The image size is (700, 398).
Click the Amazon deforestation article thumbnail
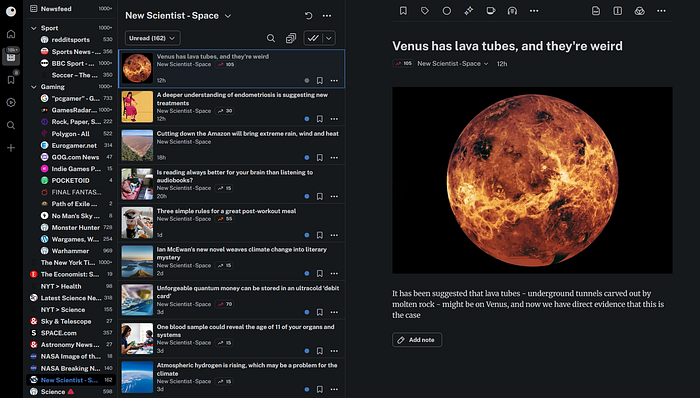click(x=137, y=145)
